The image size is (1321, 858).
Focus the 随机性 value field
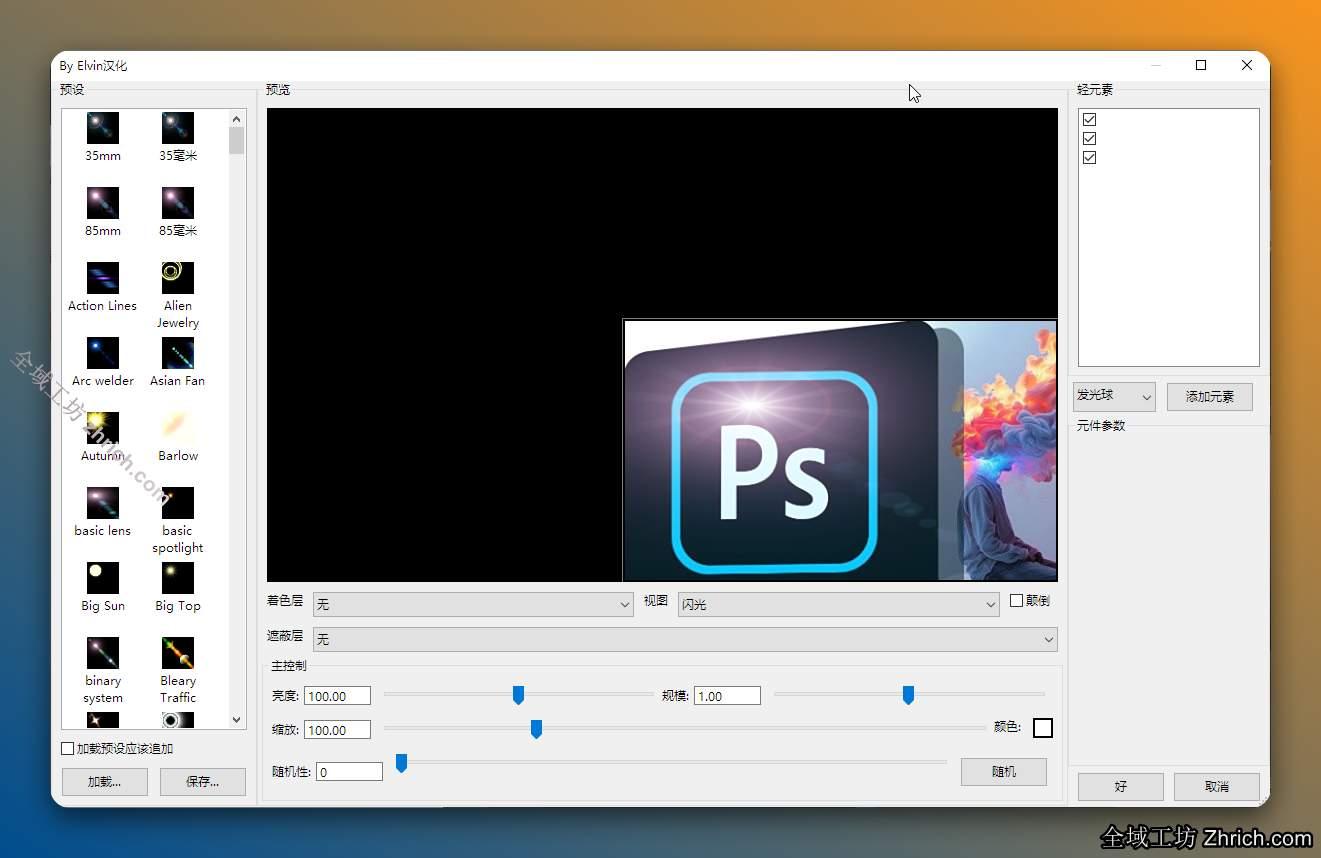pyautogui.click(x=349, y=772)
